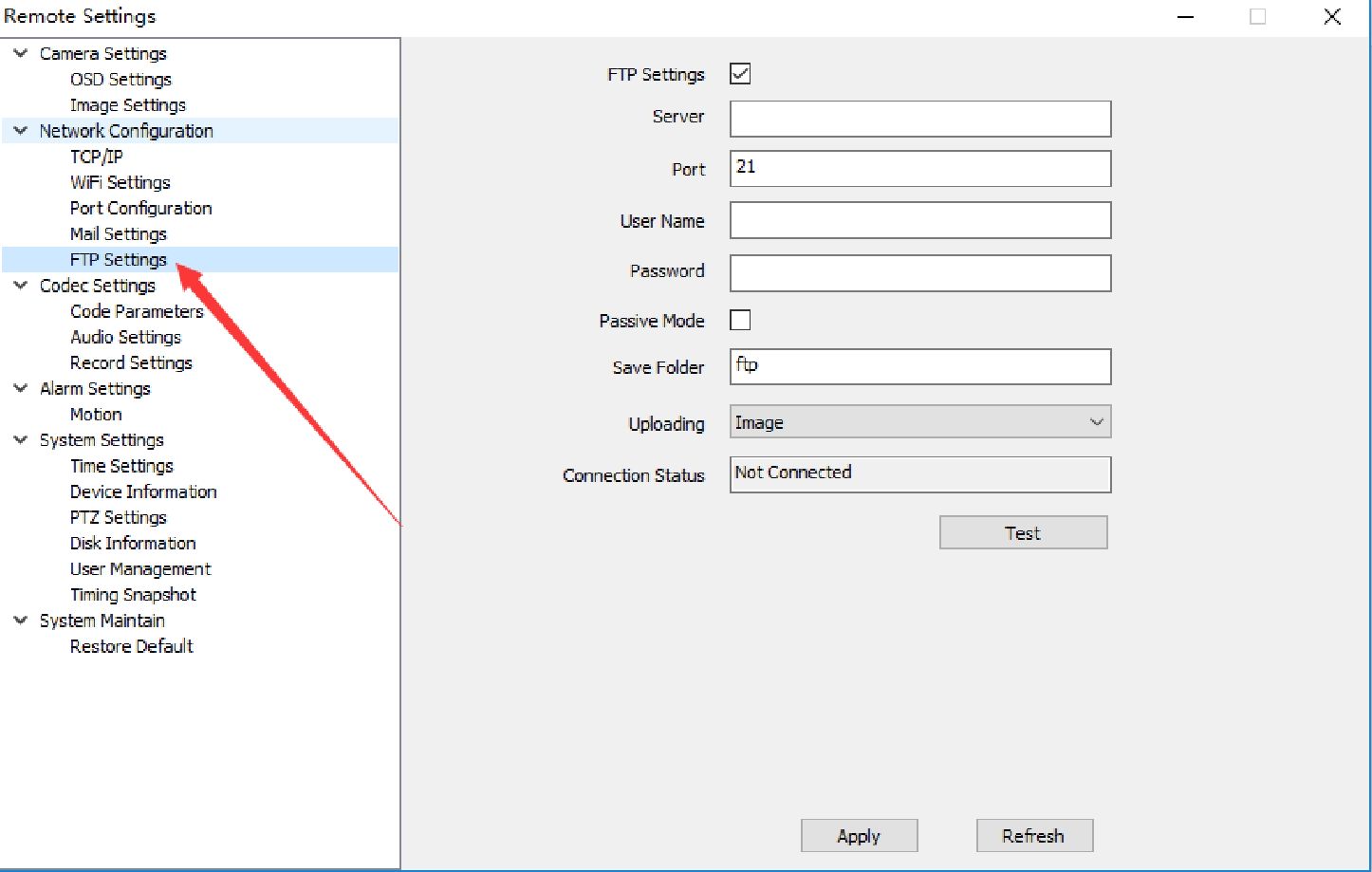Screen dimensions: 1372x872
Task: Uncheck the FTP Settings checkbox
Action: [x=740, y=74]
